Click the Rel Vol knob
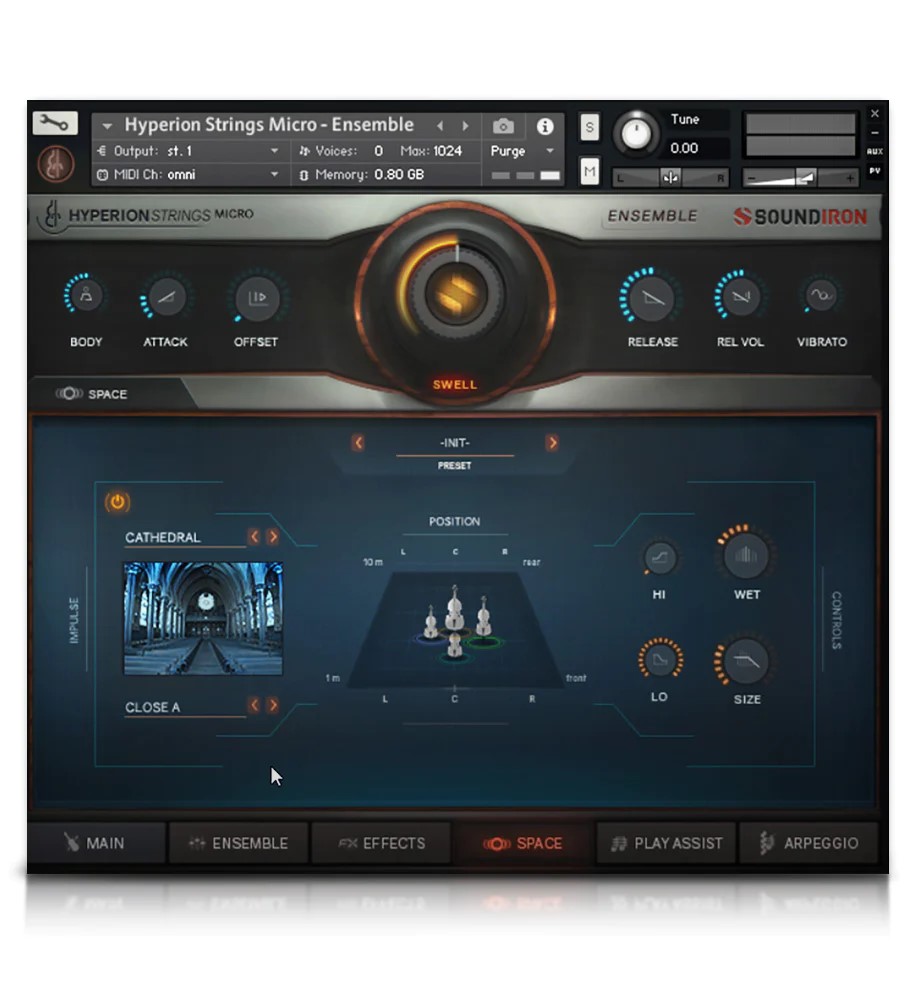This screenshot has width=911, height=1002. click(x=741, y=297)
